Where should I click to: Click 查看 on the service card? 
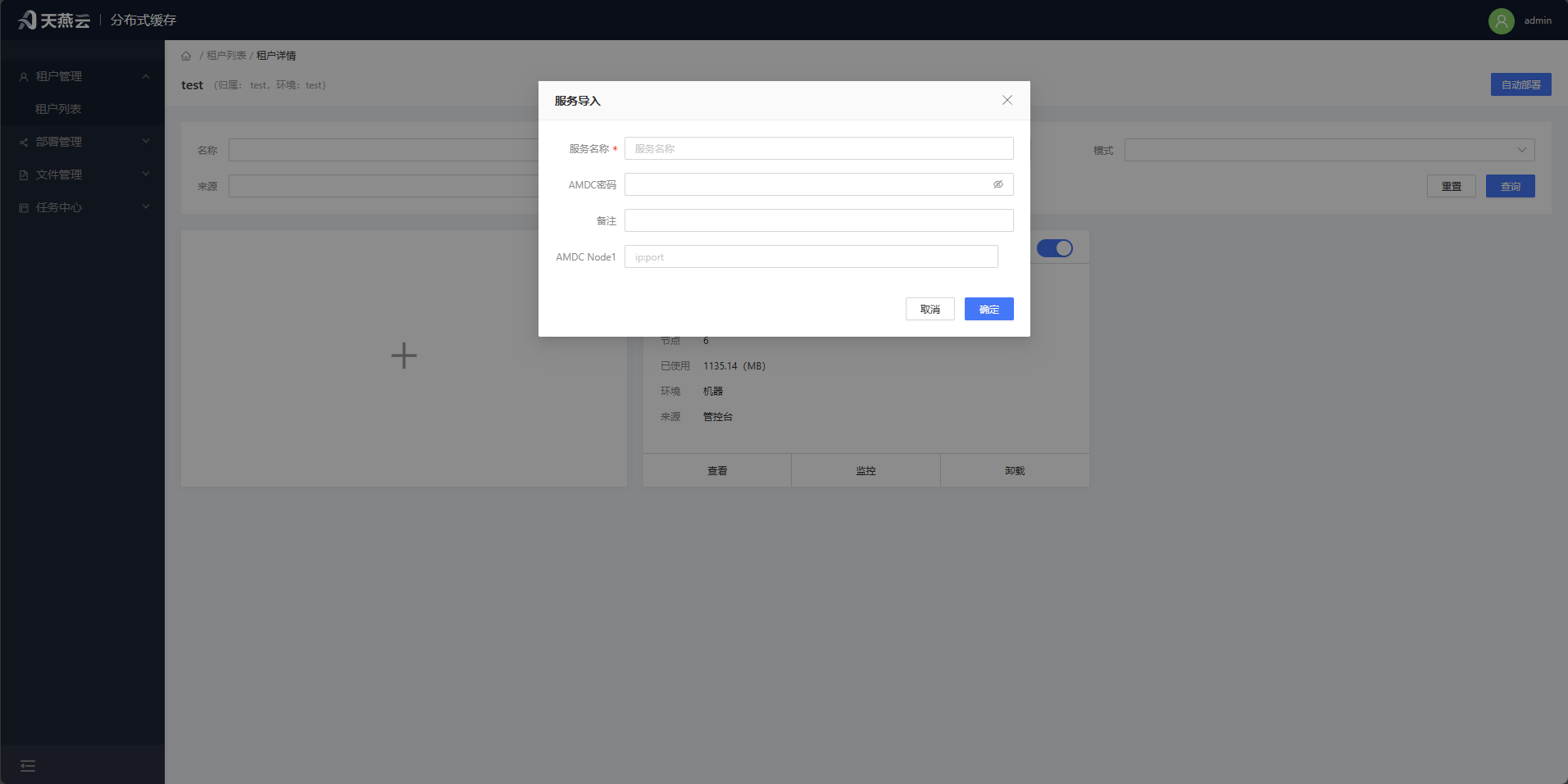point(717,470)
